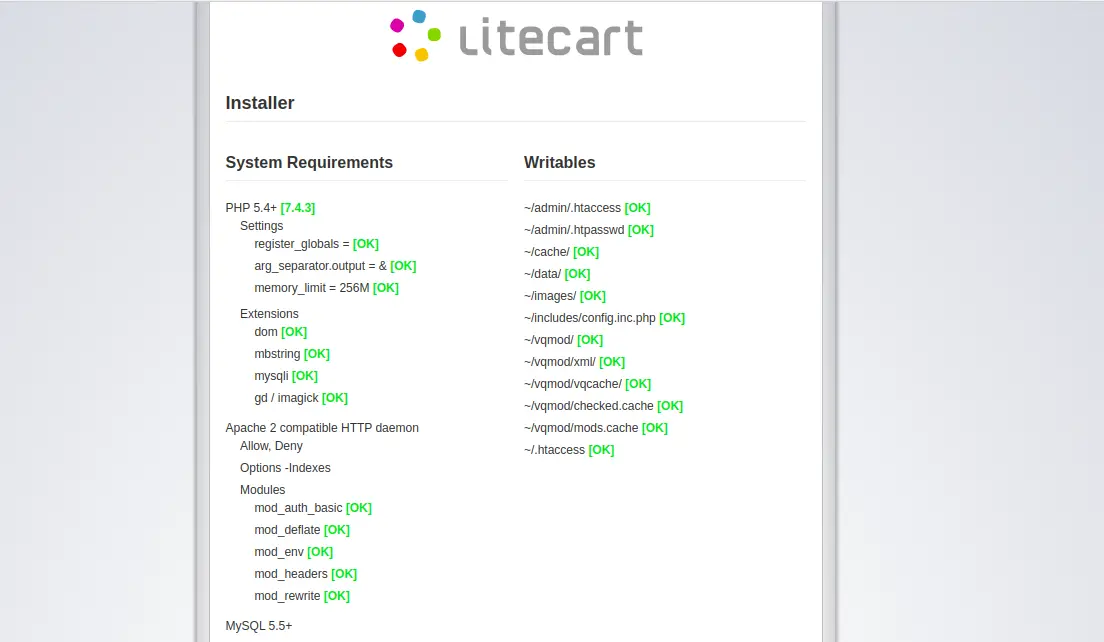Click the mod_env row
Image resolution: width=1104 pixels, height=642 pixels.
point(294,552)
